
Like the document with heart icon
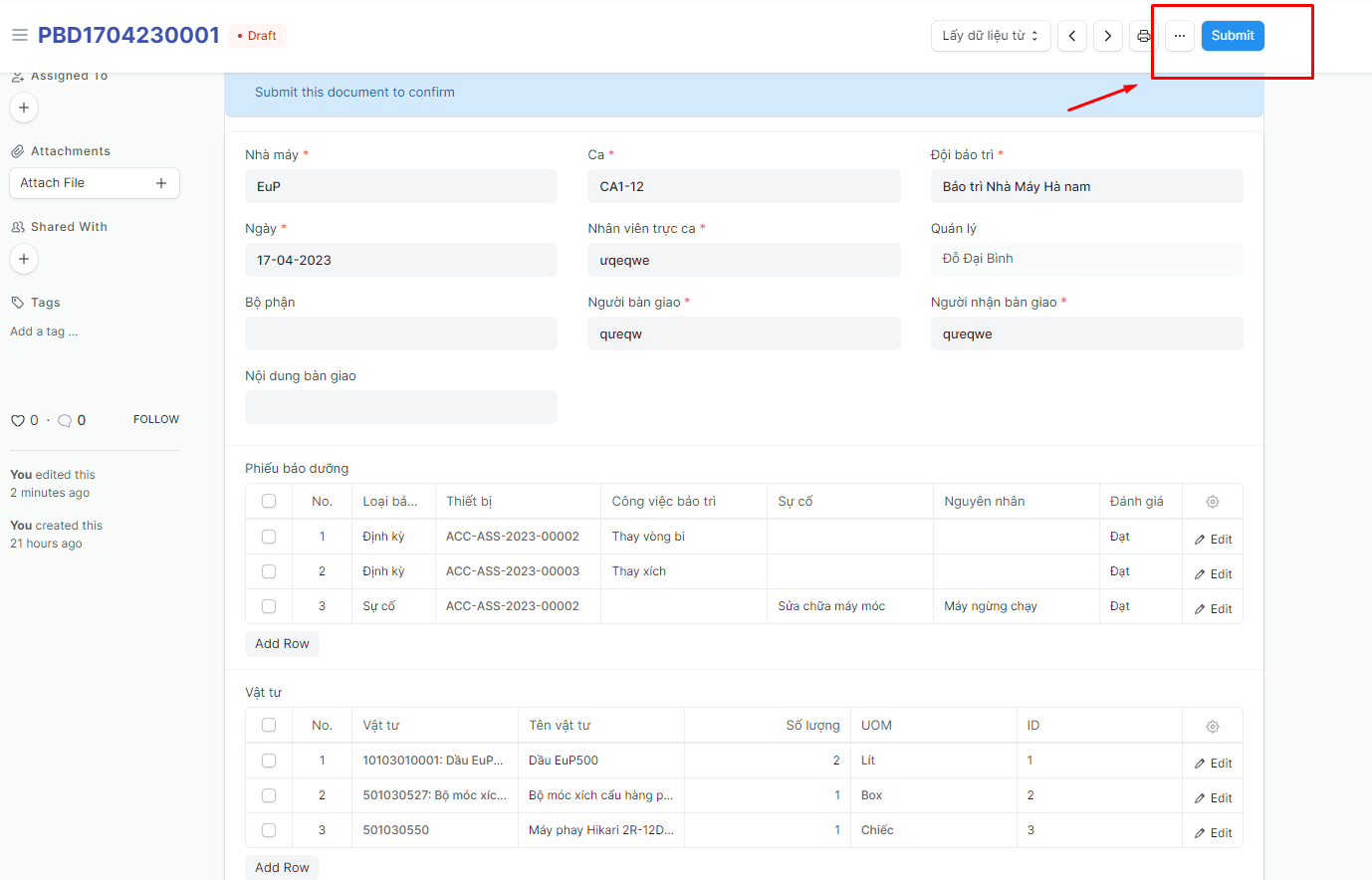[18, 421]
